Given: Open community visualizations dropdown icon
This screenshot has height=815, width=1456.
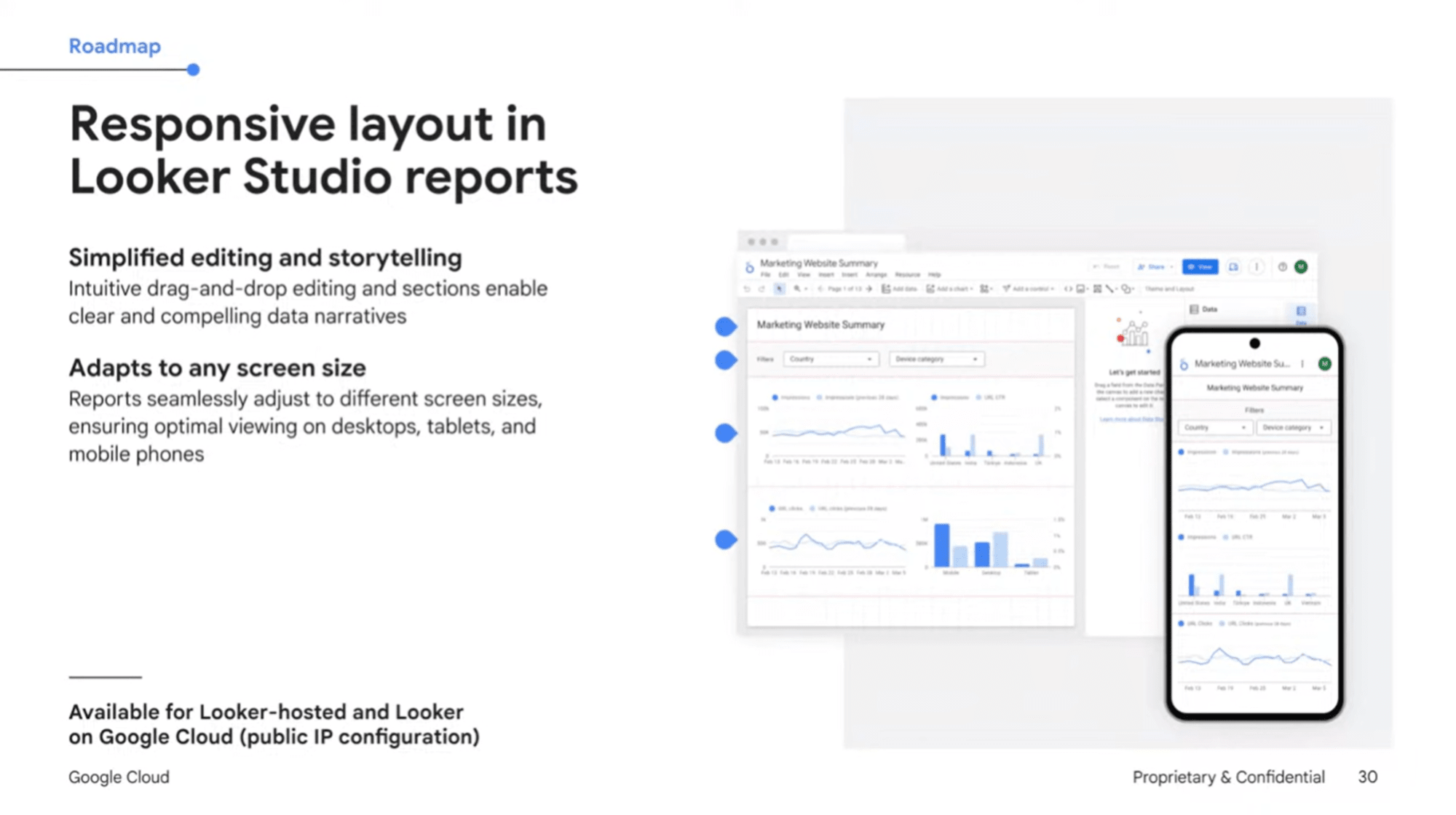Looking at the screenshot, I should [x=986, y=289].
